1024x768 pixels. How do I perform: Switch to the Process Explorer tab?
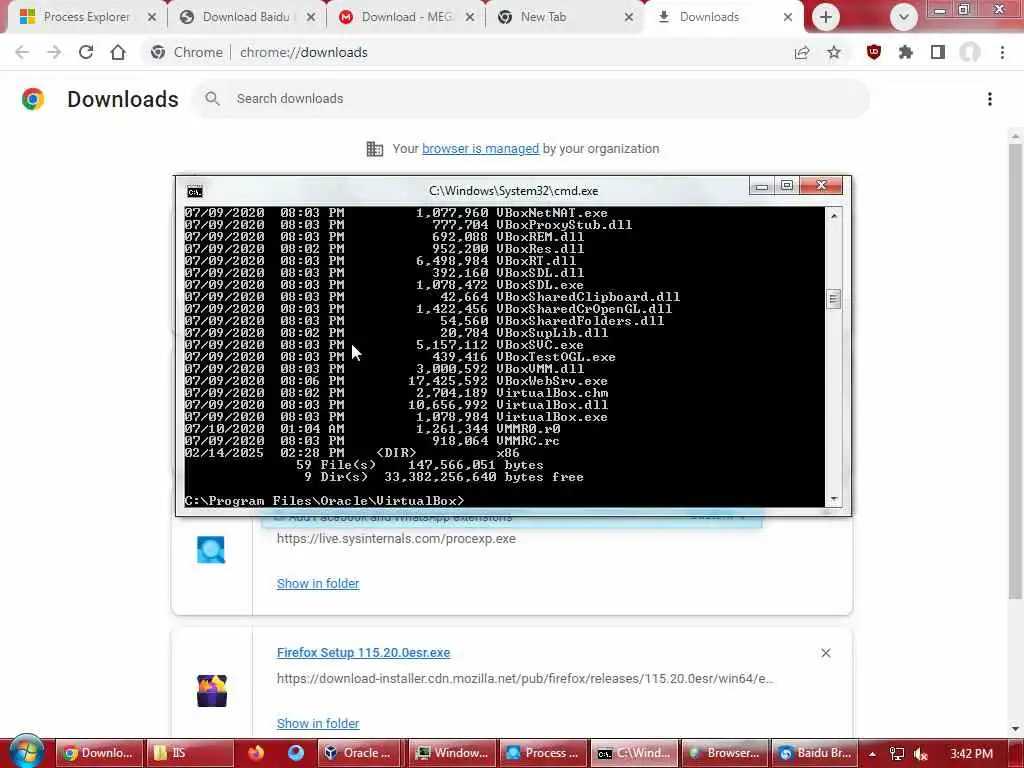pos(87,17)
